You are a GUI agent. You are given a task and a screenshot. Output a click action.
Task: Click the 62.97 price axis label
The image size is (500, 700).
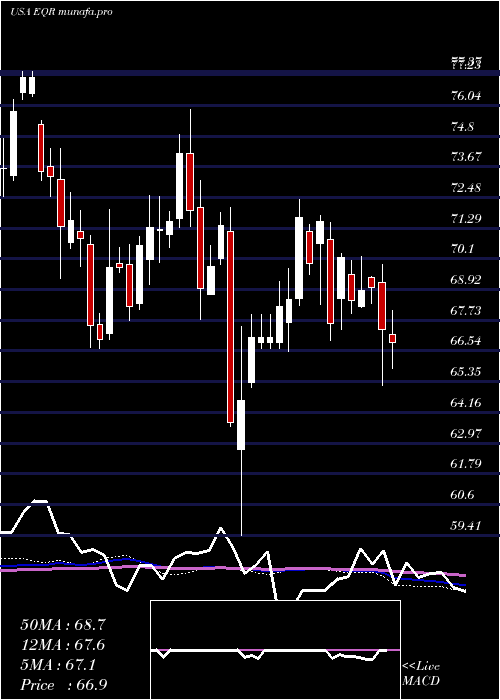pyautogui.click(x=467, y=433)
